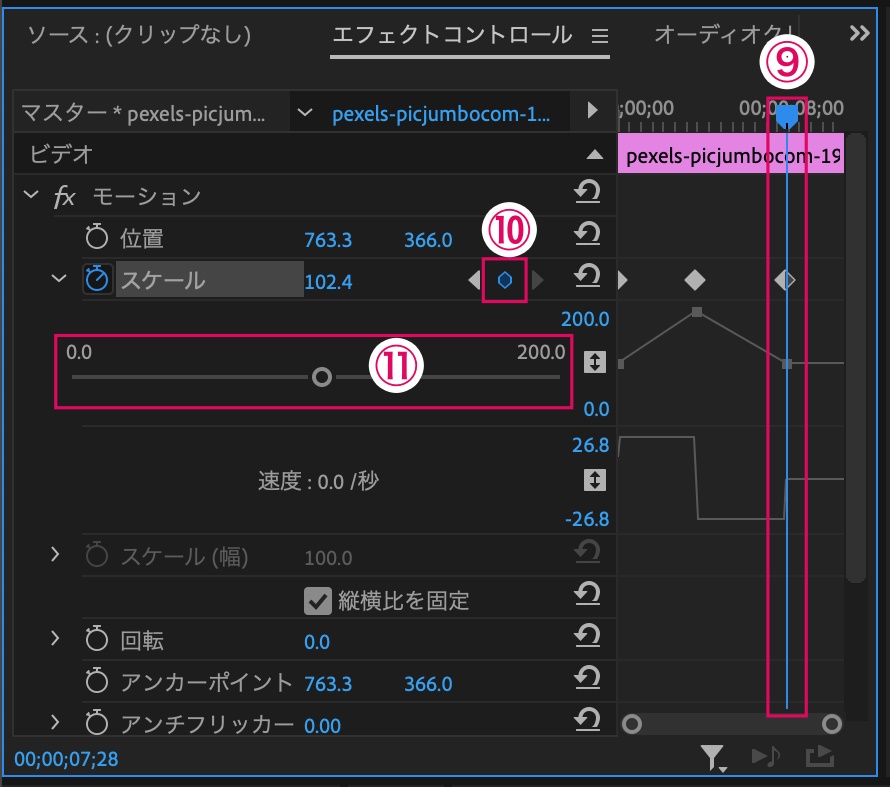
Task: Click the graph maximum value 200.0
Action: point(585,319)
